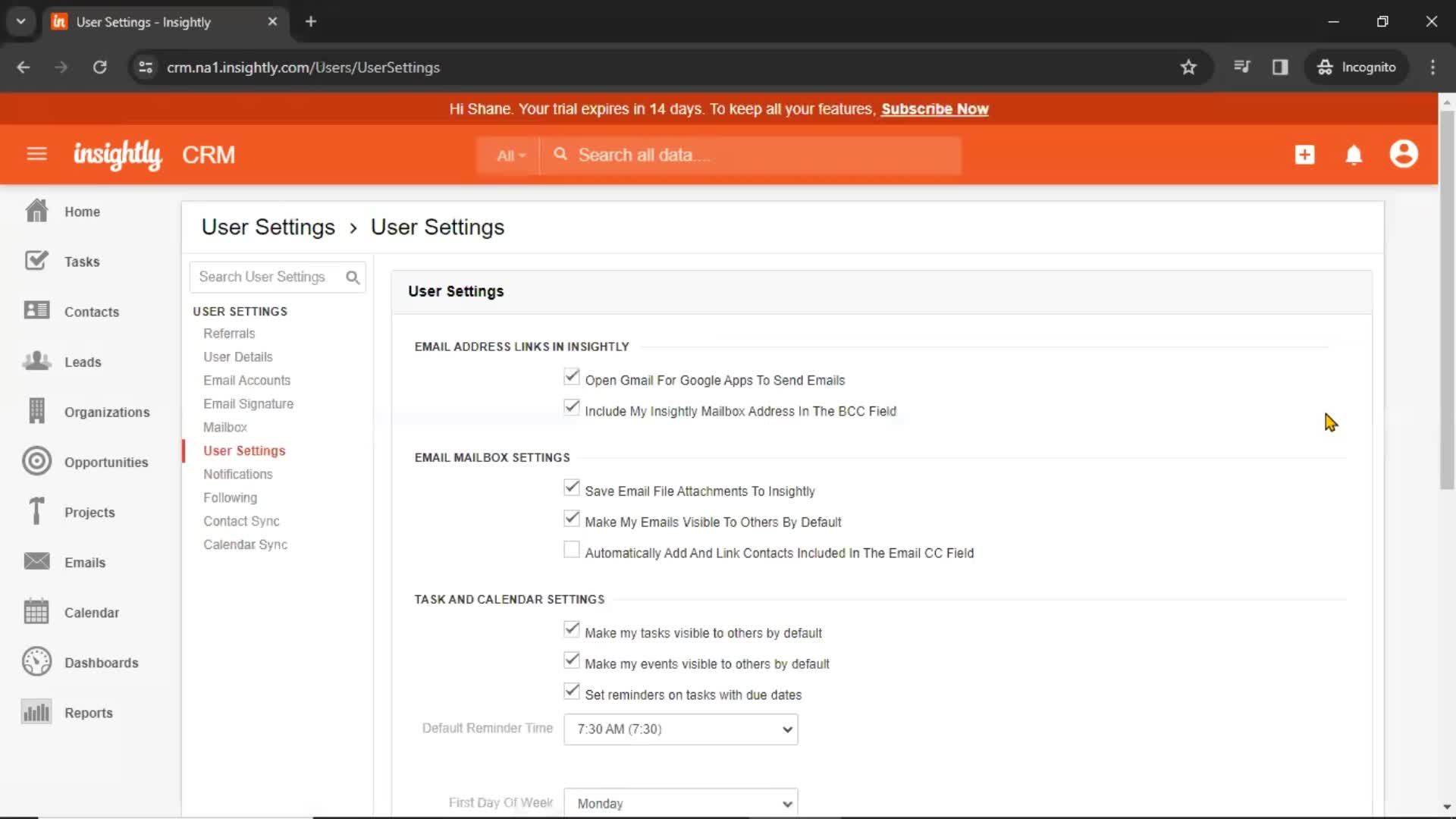The width and height of the screenshot is (1456, 819).
Task: Navigate to Contacts in sidebar
Action: point(91,311)
